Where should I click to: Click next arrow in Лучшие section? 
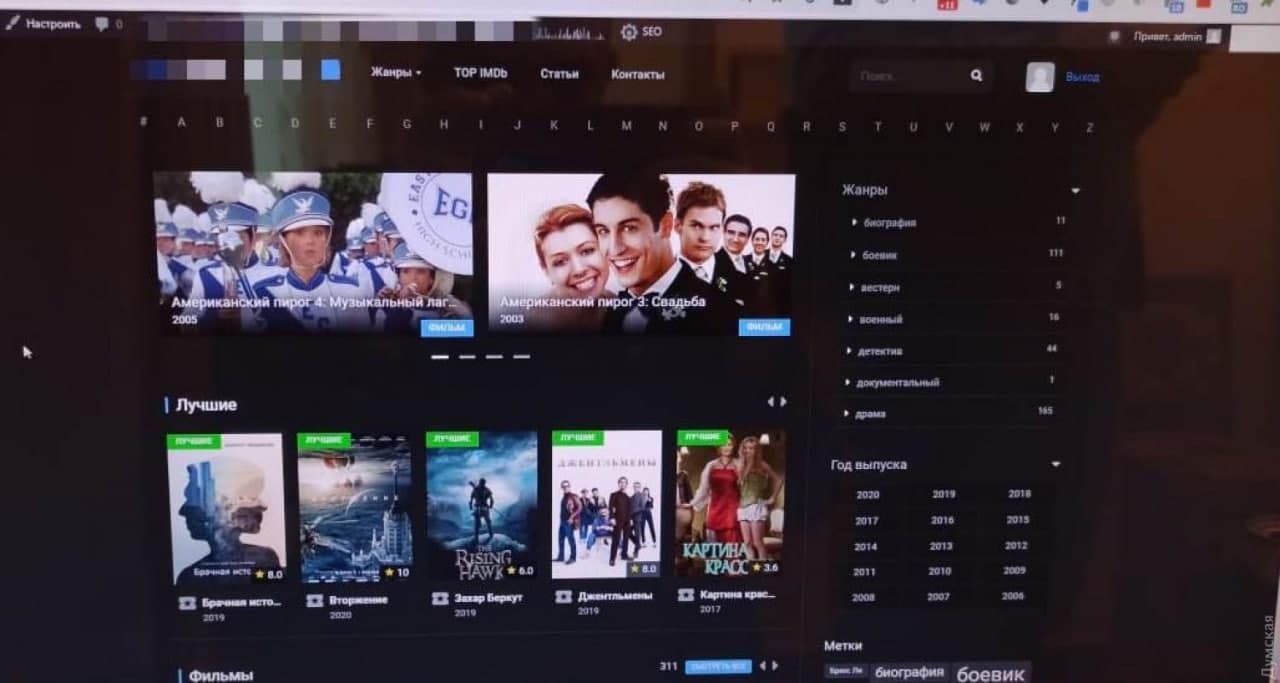coord(784,401)
